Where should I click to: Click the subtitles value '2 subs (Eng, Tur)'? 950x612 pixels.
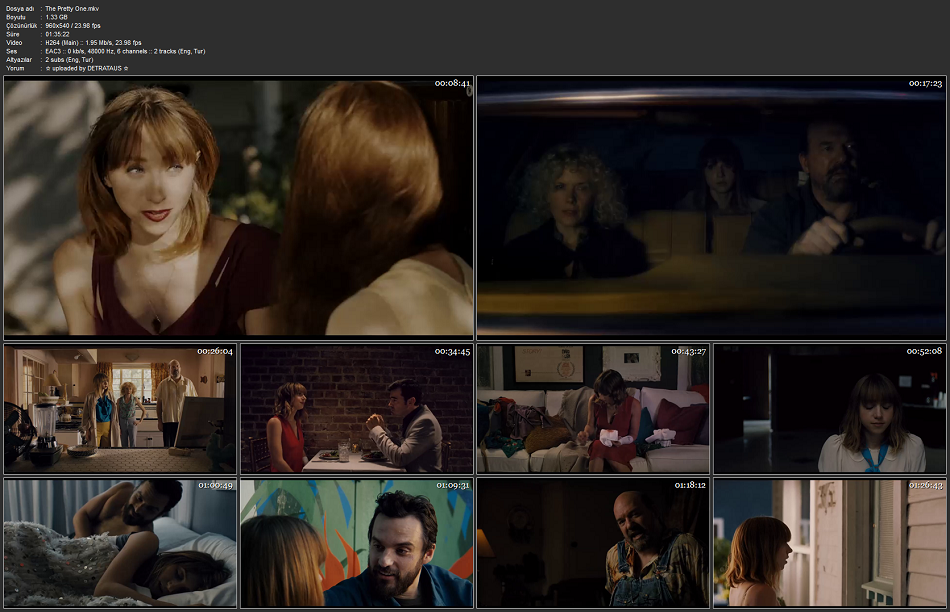(69, 59)
